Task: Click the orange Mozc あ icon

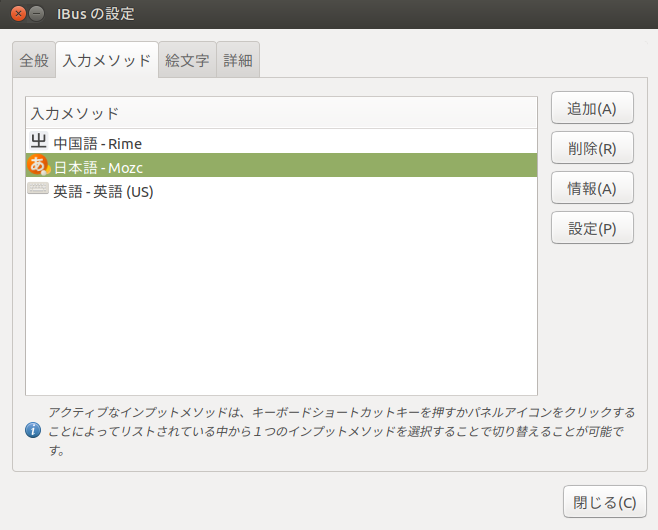Action: [38, 165]
